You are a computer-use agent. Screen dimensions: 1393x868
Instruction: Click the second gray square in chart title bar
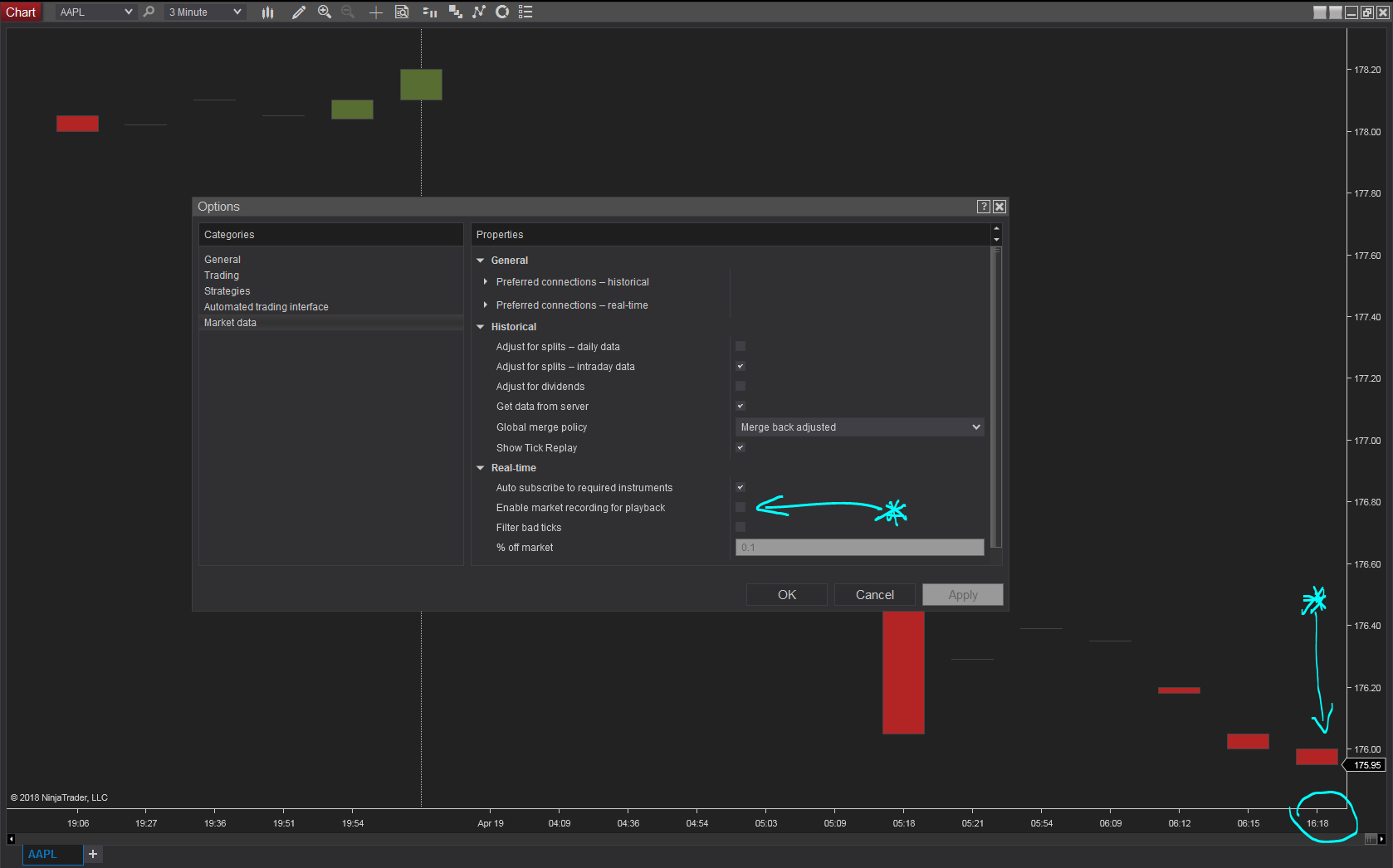click(x=1336, y=12)
